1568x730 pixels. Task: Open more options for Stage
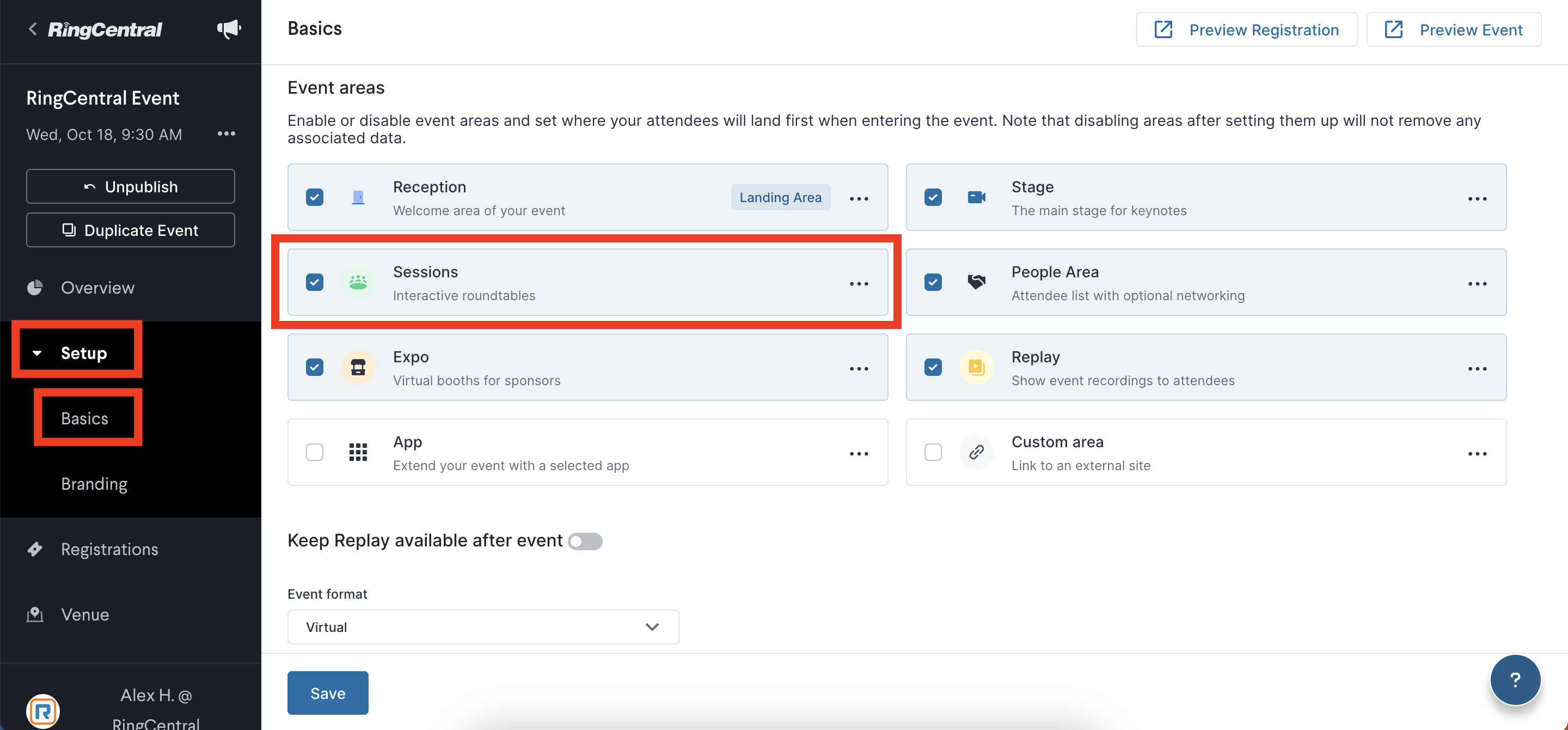coord(1477,198)
